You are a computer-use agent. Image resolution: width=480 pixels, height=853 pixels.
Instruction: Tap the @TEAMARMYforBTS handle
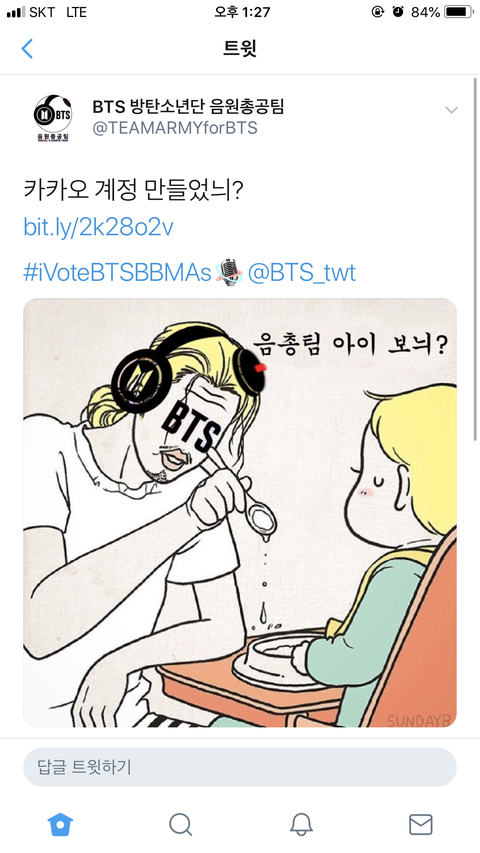click(x=175, y=128)
